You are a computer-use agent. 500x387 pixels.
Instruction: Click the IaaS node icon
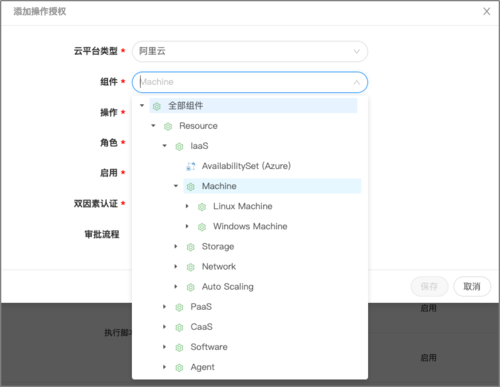coord(179,146)
